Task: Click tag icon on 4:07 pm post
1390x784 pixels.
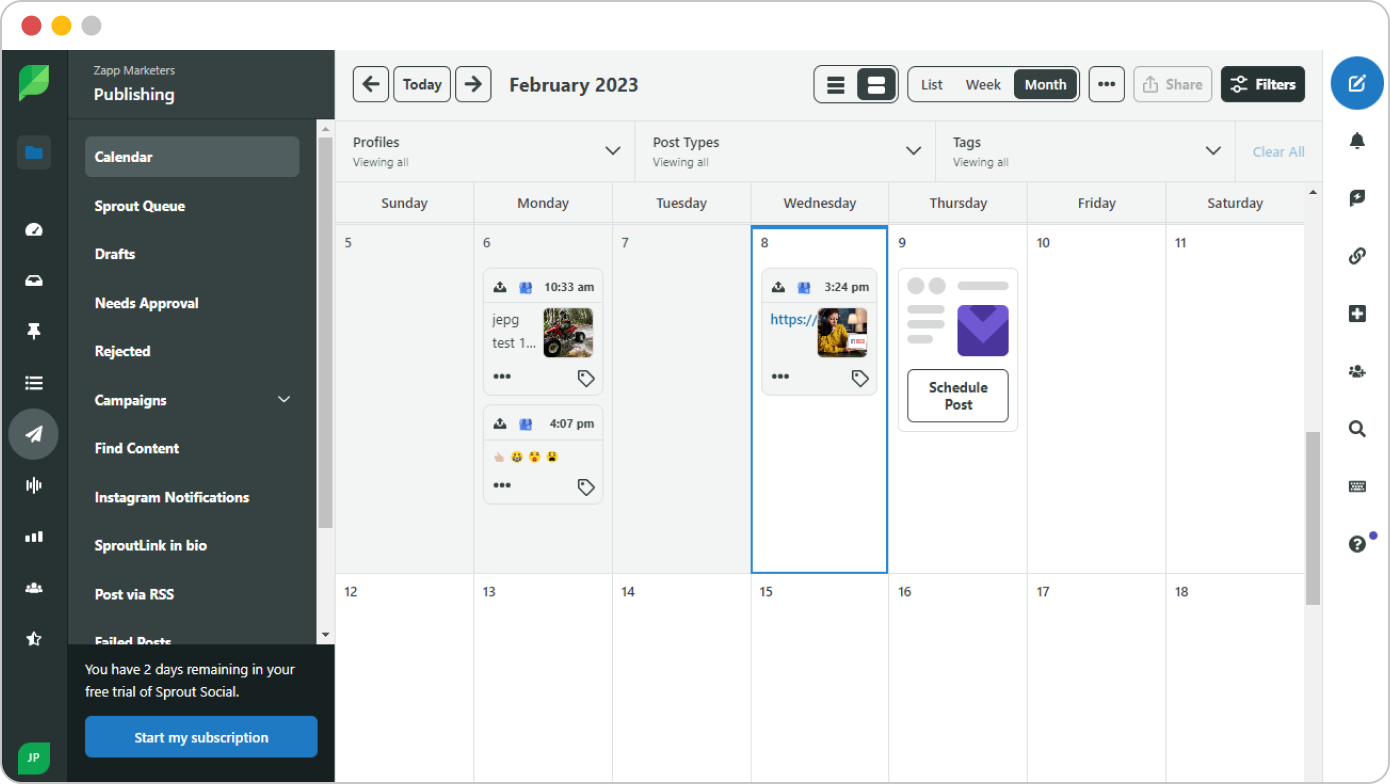Action: (x=586, y=487)
